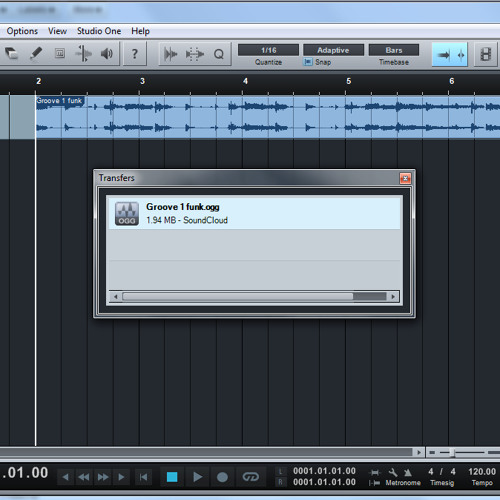Screen dimensions: 500x500
Task: Toggle the metronome click icon
Action: [x=408, y=472]
